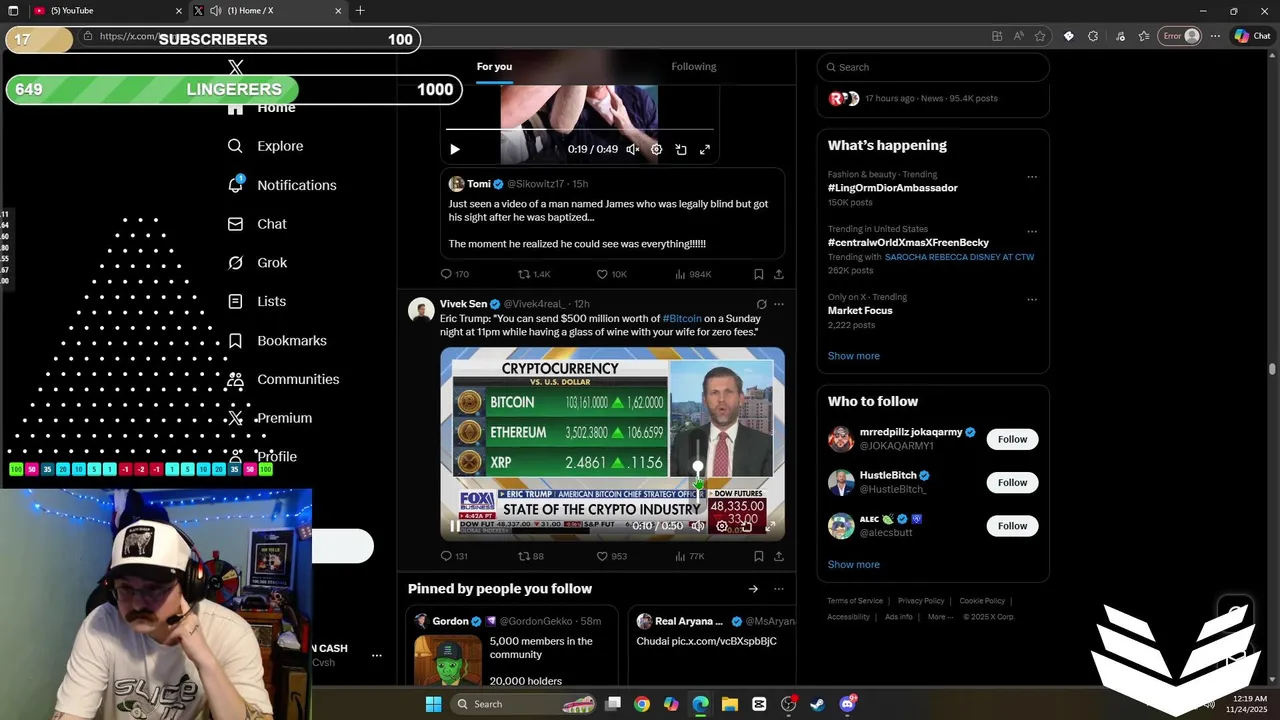Show more under Who to follow
Image resolution: width=1280 pixels, height=720 pixels.
coord(854,564)
